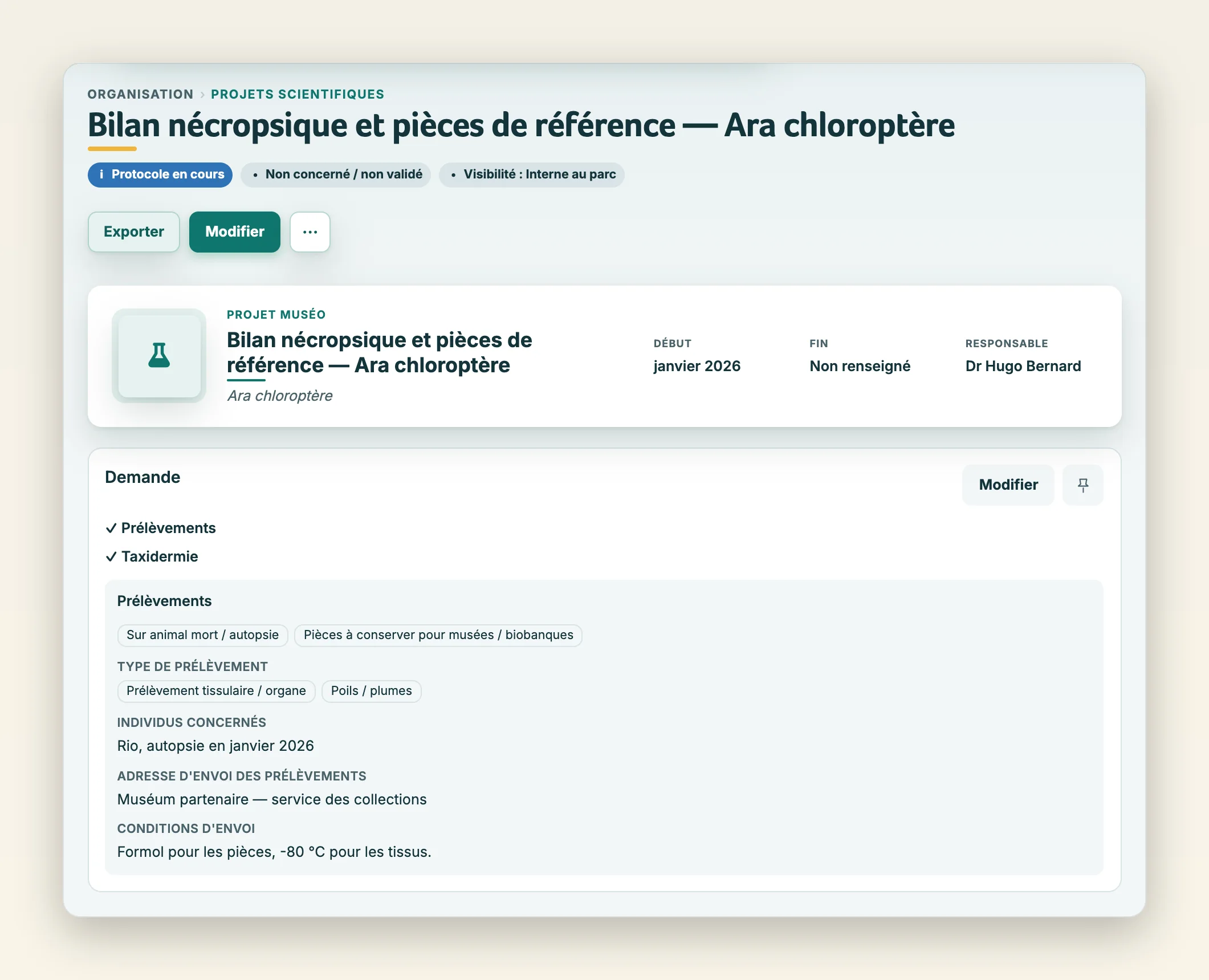Pin the Demande section
Image resolution: width=1209 pixels, height=980 pixels.
(x=1083, y=485)
